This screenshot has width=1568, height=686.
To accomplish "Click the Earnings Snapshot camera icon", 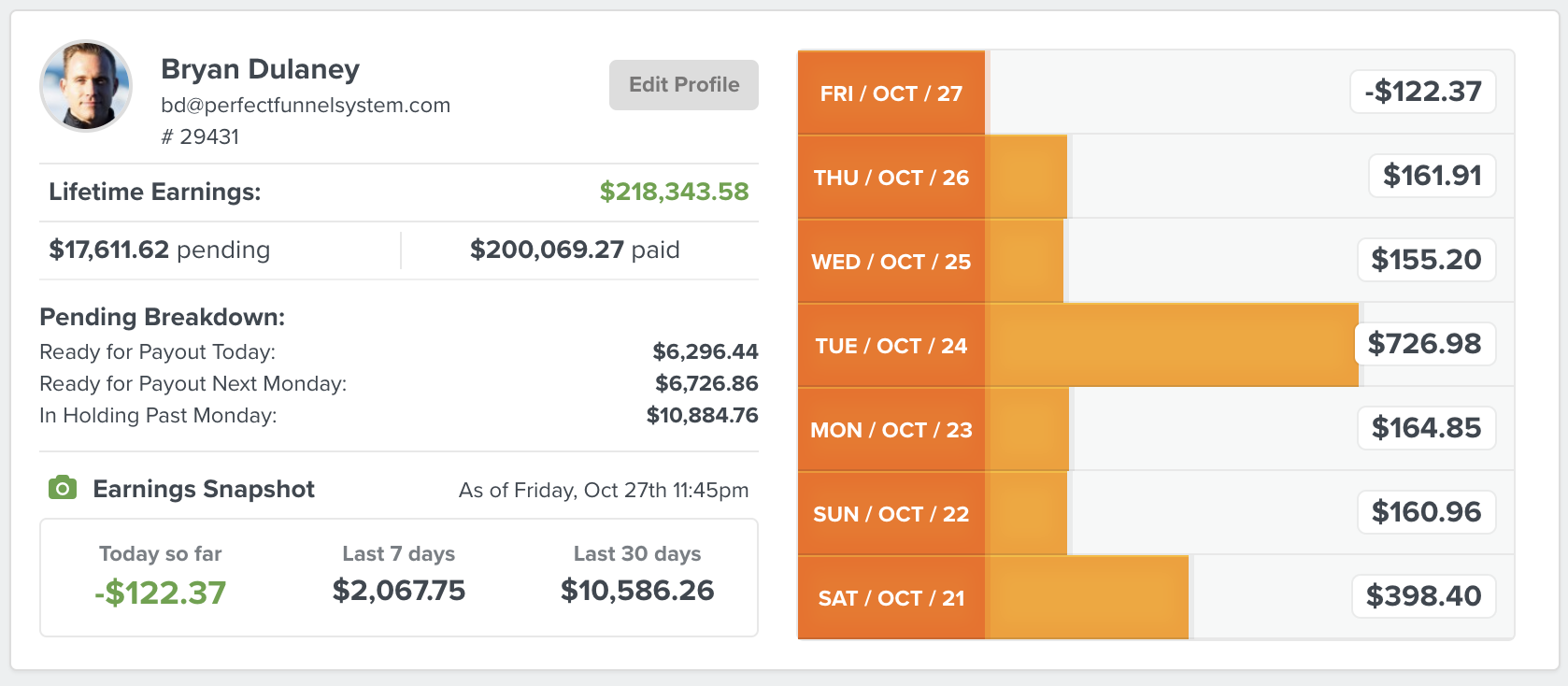I will coord(63,488).
